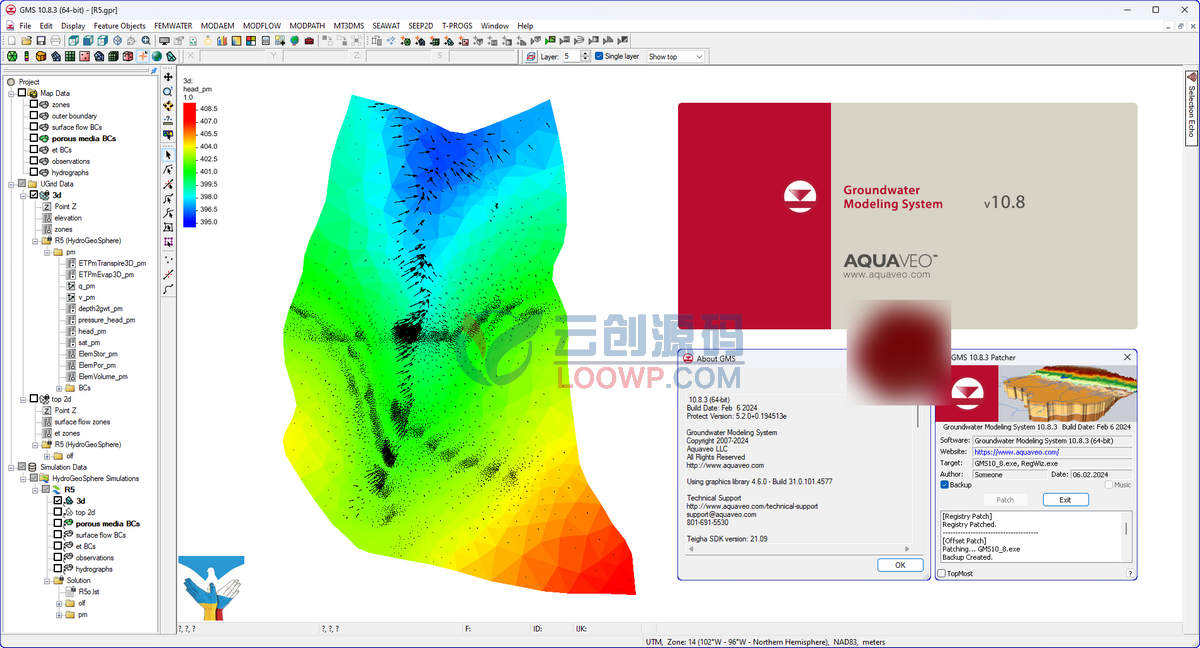Screen dimensions: 1200x648
Task: Click the head_pm color legend bar
Action: [x=190, y=164]
